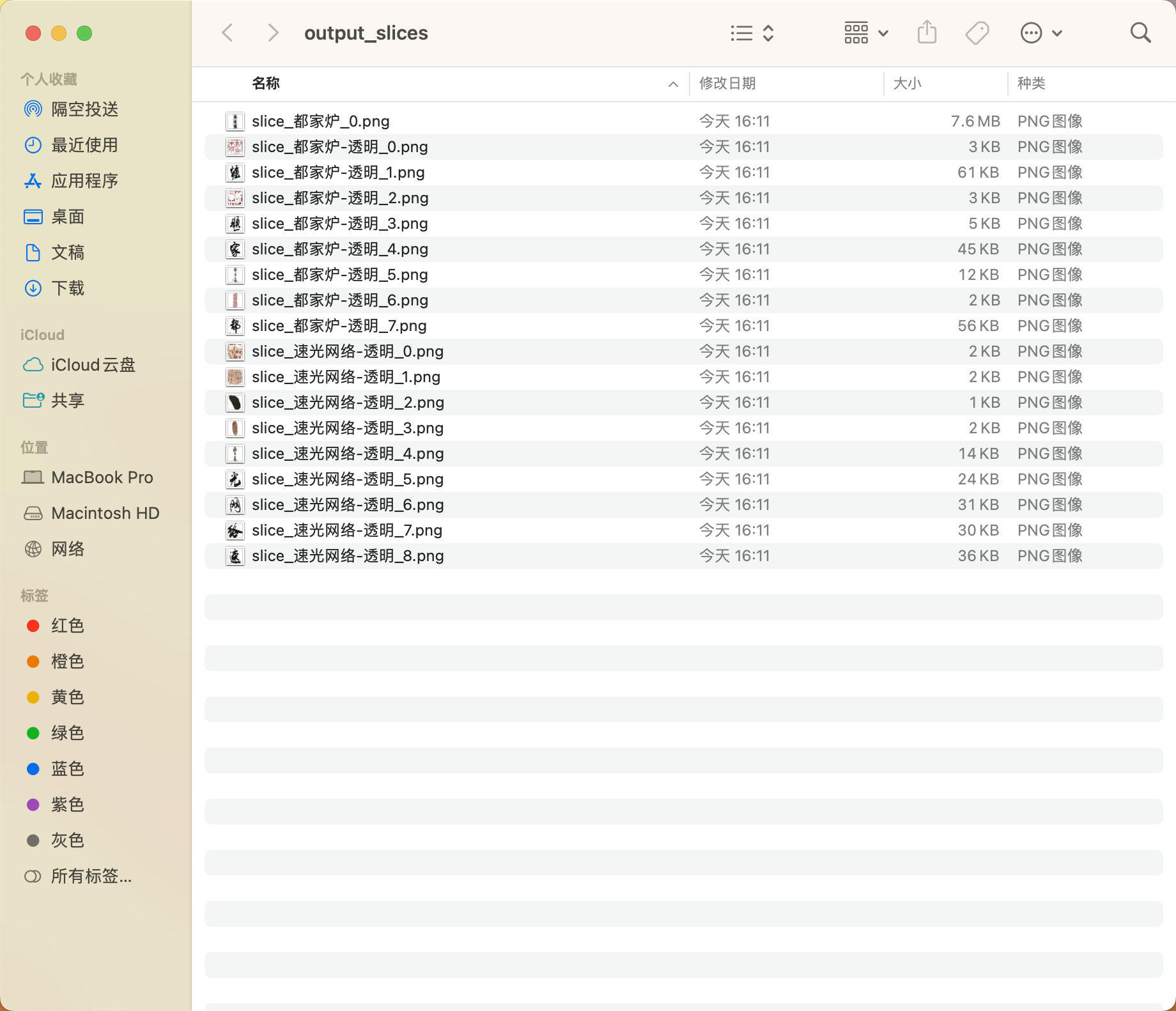Sort by the 修改日期 column header
Viewport: 1176px width, 1011px height.
tap(727, 83)
